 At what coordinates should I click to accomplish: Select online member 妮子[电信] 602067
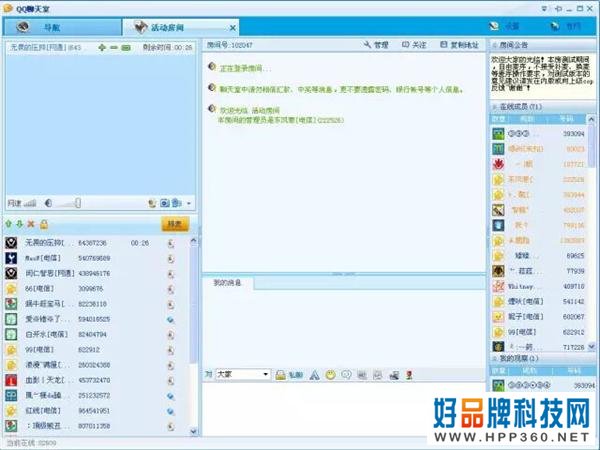[538, 317]
